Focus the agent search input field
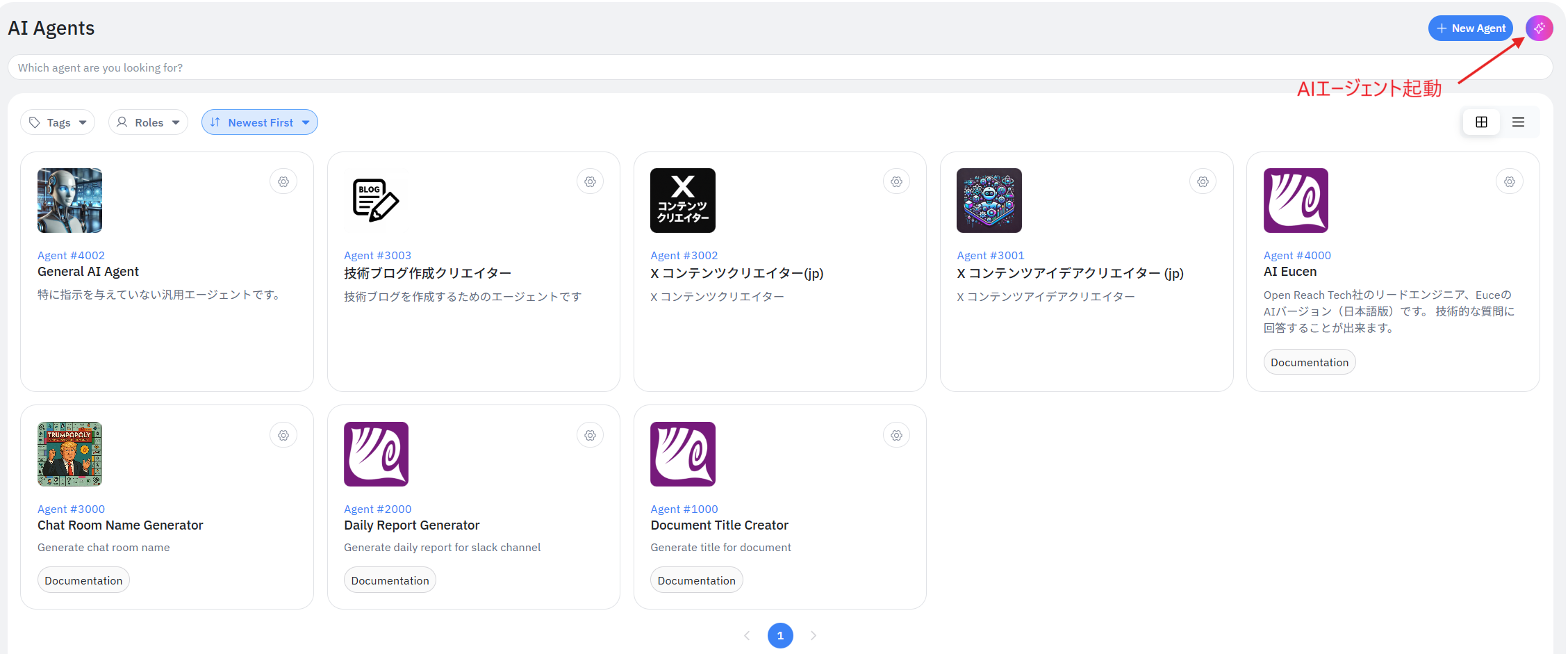Image resolution: width=1568 pixels, height=654 pixels. [x=778, y=67]
